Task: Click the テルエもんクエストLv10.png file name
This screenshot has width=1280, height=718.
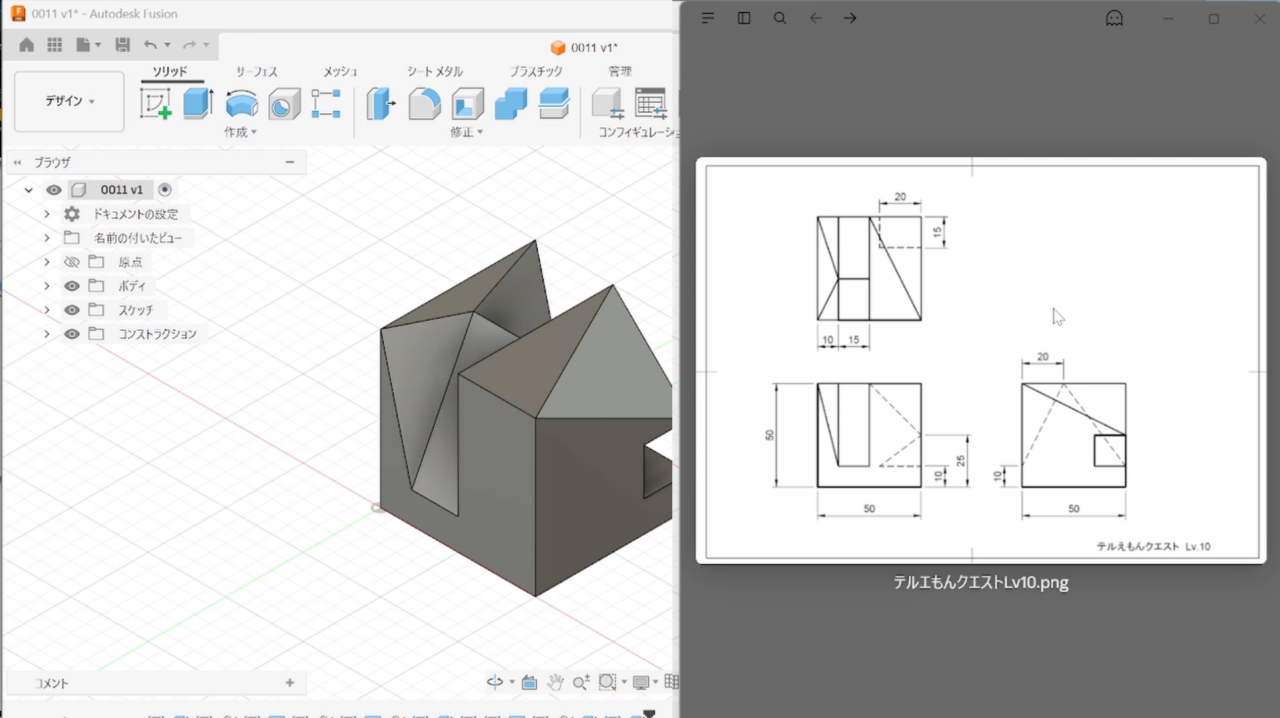Action: [981, 583]
